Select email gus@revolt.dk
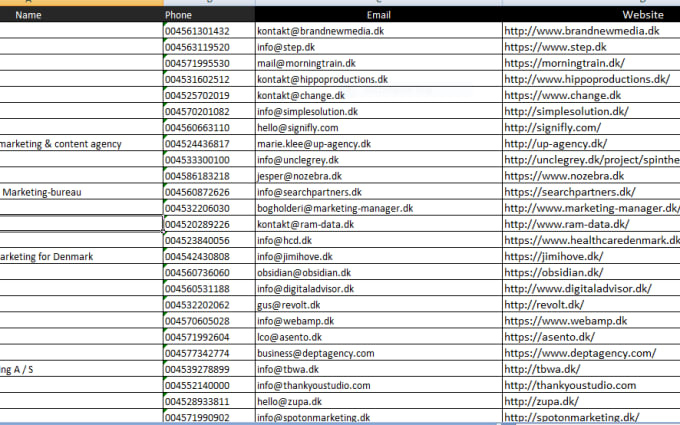 point(288,305)
